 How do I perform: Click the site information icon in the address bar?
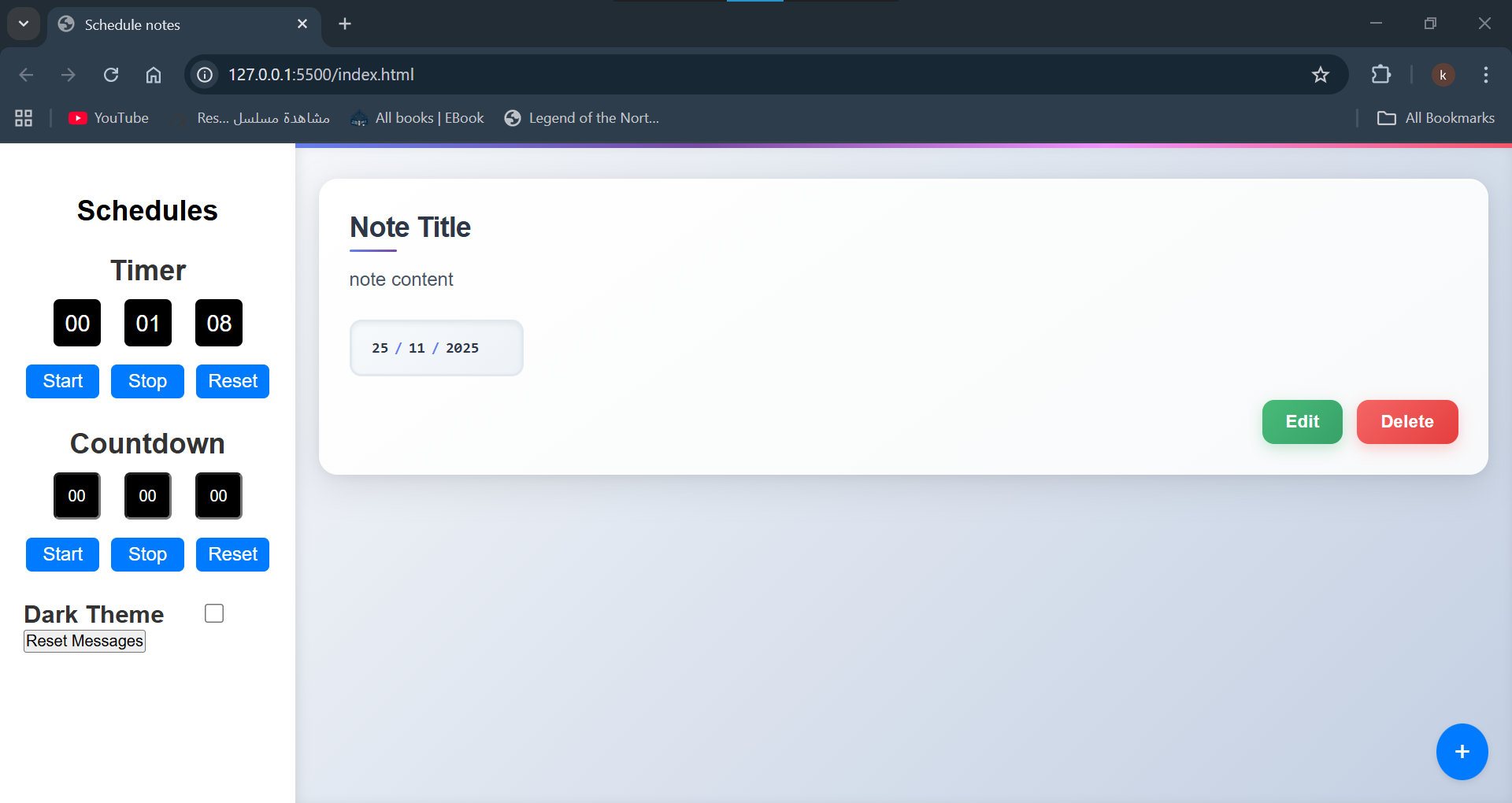click(205, 75)
